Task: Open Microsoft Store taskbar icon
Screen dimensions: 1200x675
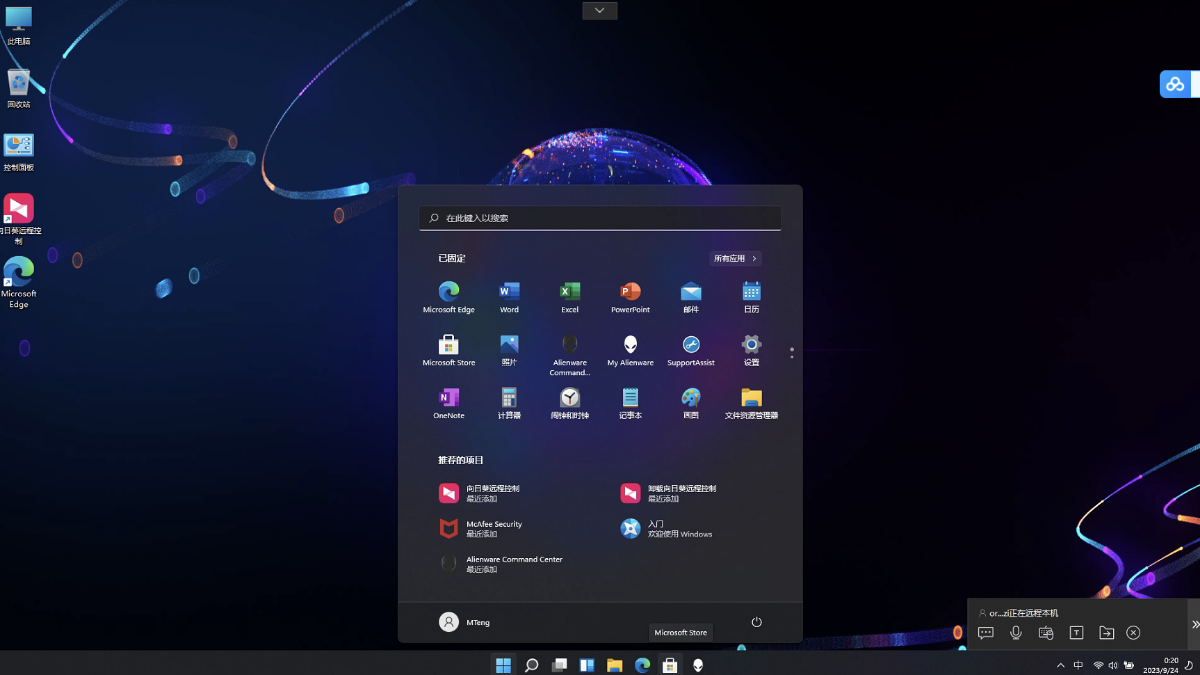Action: pos(670,665)
